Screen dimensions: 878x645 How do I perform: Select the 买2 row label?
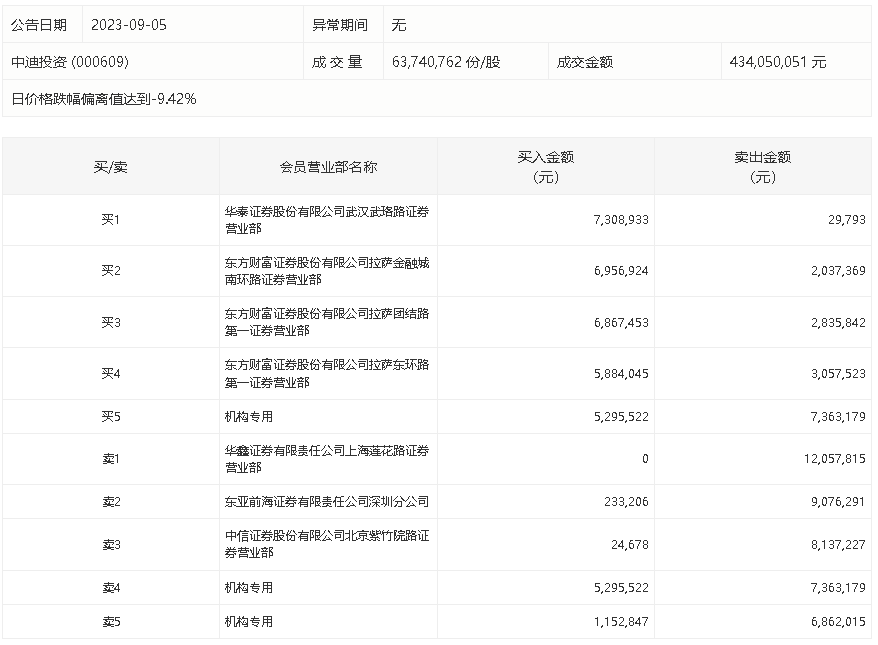(110, 270)
